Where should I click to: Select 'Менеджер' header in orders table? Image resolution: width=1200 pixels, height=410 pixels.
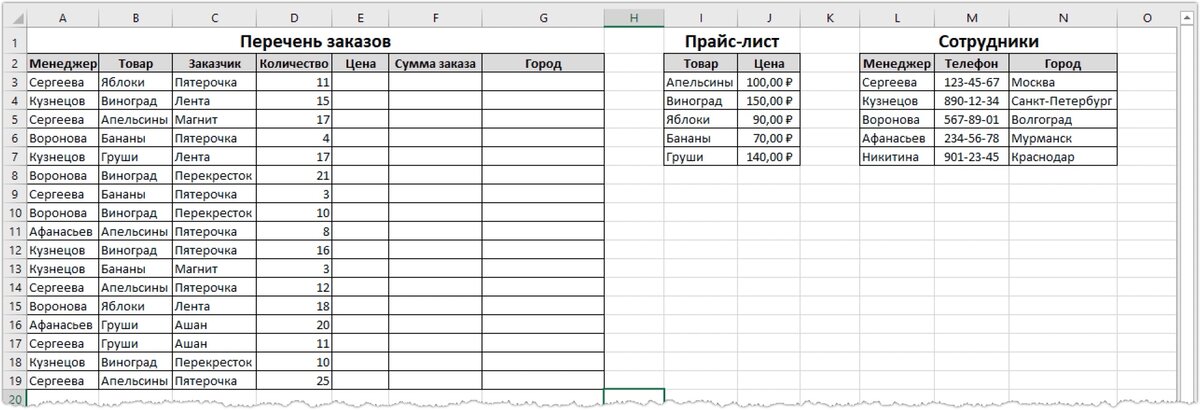pos(62,64)
